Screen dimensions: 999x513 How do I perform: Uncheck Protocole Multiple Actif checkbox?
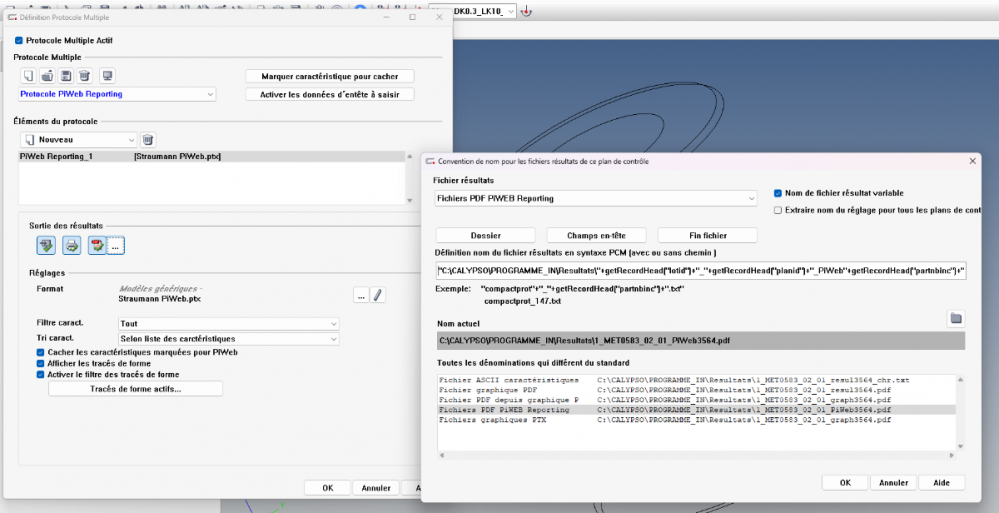19,41
